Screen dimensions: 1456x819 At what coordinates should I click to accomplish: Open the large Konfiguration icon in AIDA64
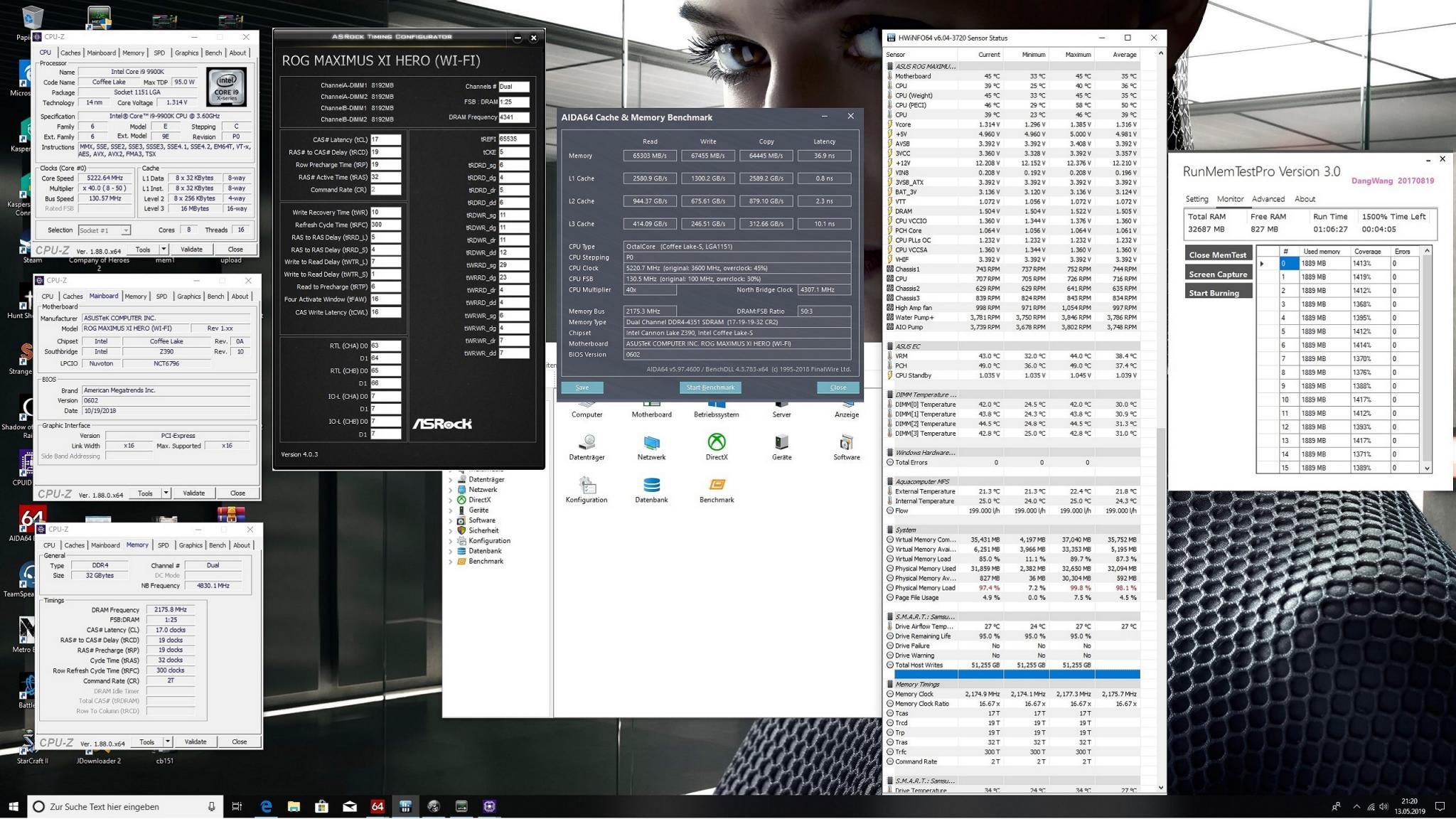[587, 486]
